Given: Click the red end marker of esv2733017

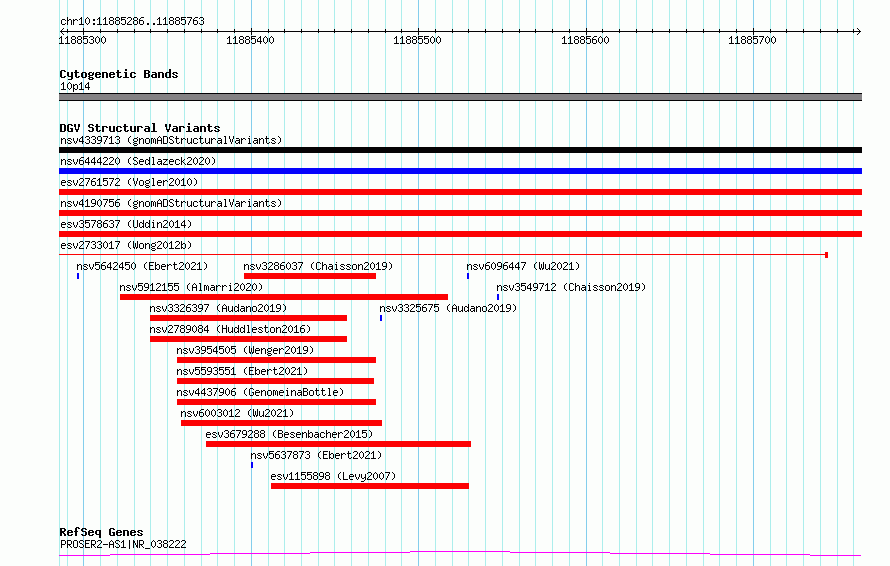Looking at the screenshot, I should click(826, 255).
